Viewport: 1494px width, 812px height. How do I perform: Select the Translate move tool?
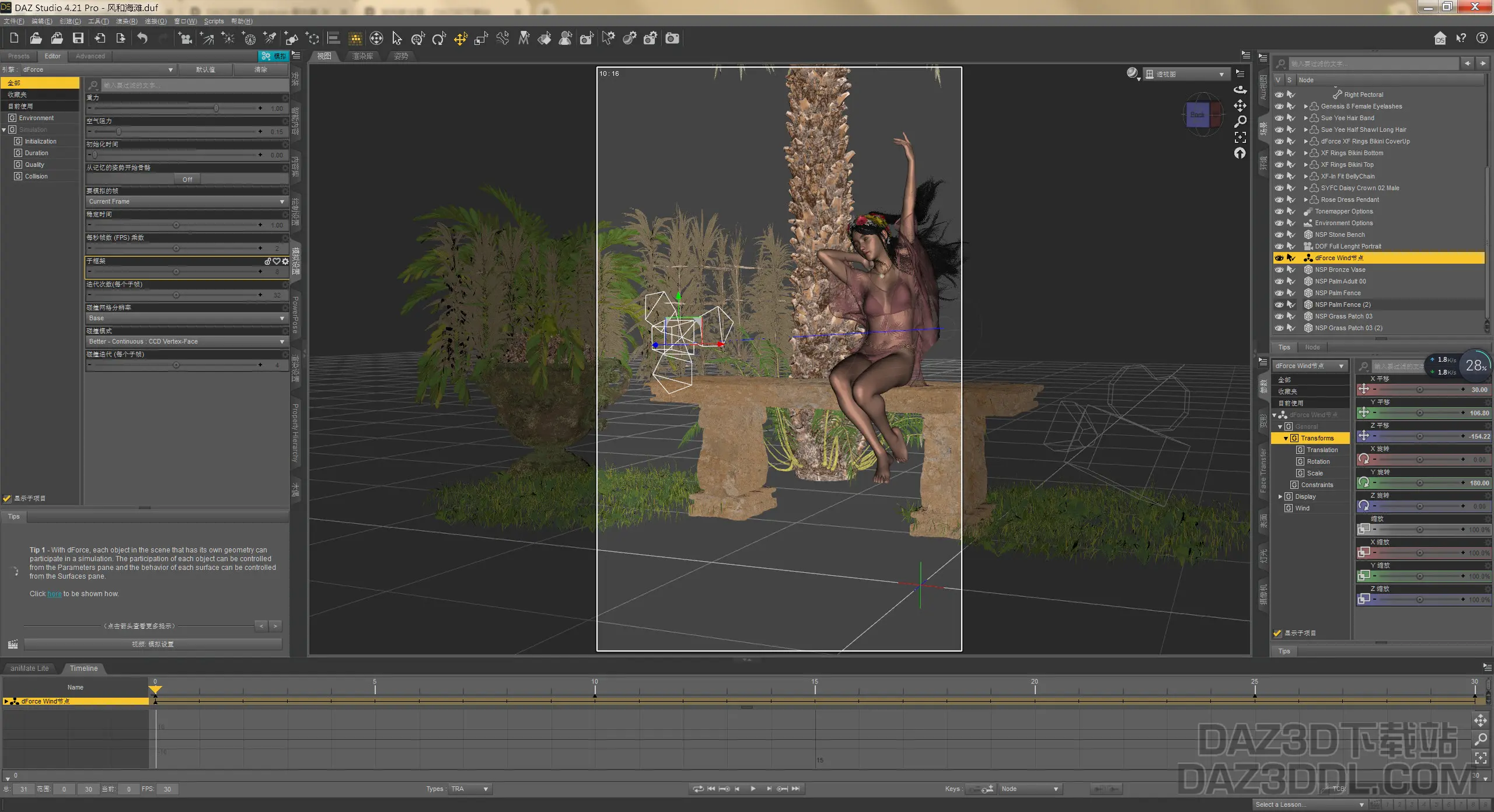460,38
